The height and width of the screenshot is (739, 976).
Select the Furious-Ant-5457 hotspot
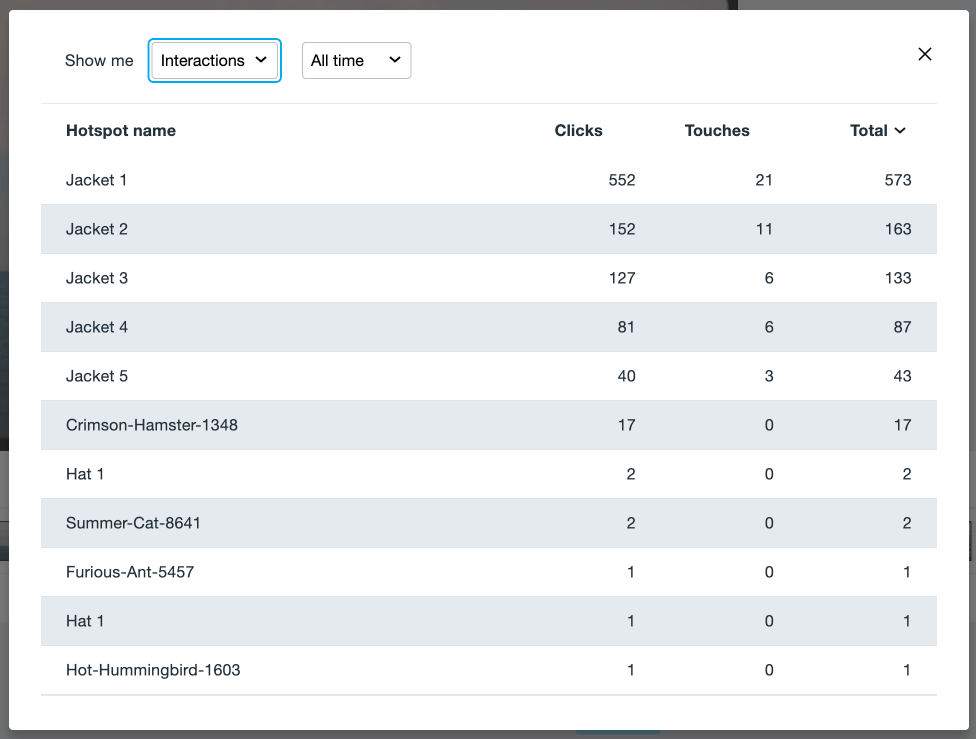point(130,572)
